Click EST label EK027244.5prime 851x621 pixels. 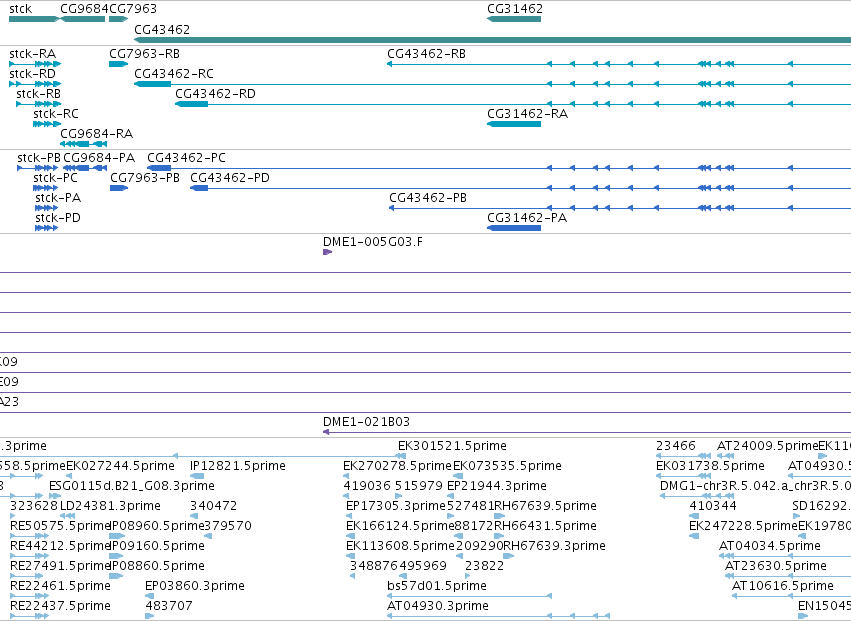pos(120,466)
